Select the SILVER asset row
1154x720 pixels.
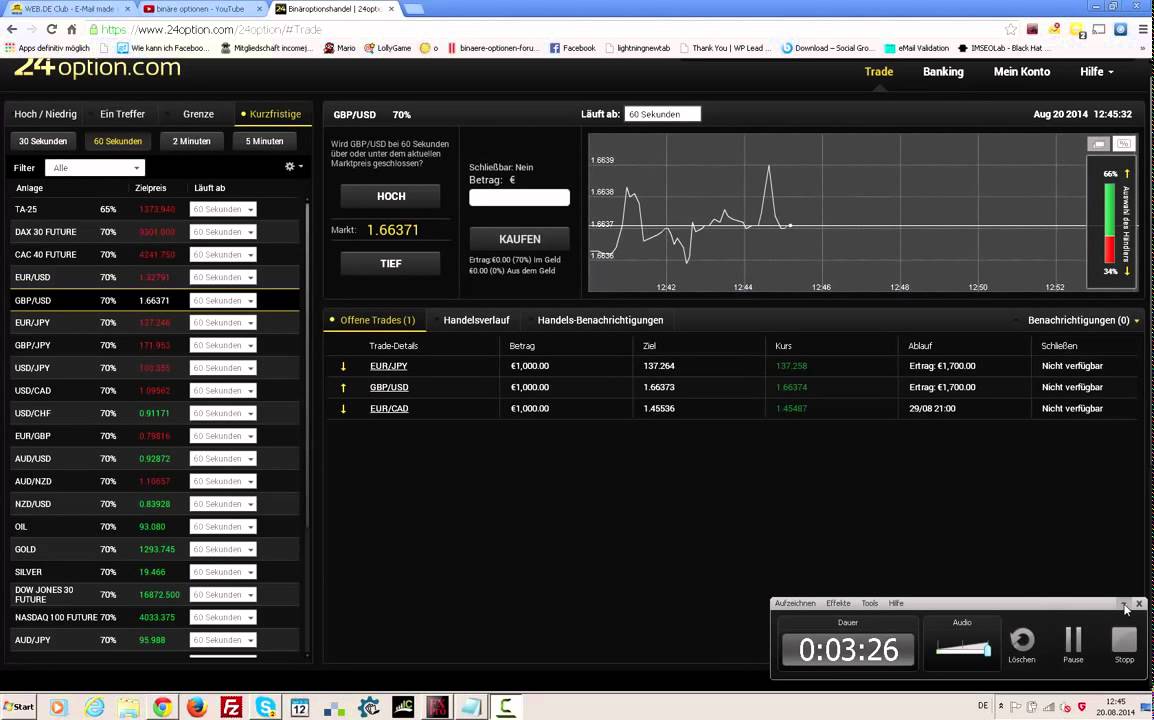tap(155, 572)
